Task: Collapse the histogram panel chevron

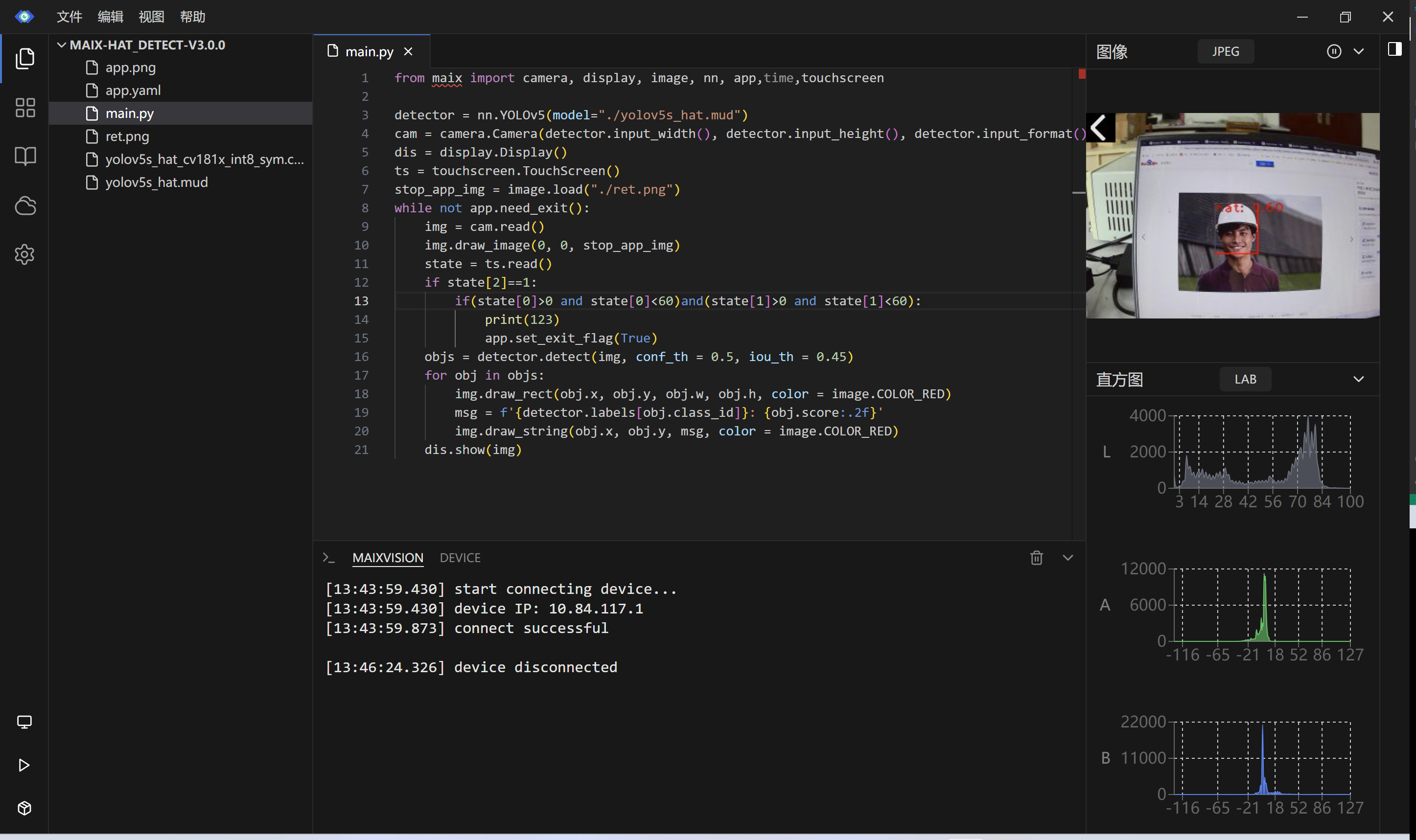Action: point(1358,379)
